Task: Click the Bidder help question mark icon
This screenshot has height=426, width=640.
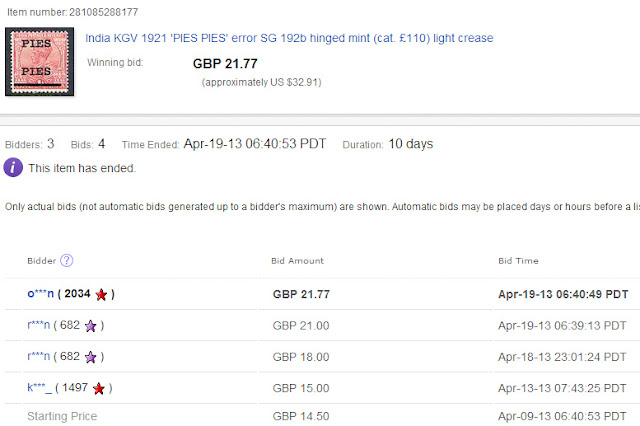Action: tap(67, 260)
